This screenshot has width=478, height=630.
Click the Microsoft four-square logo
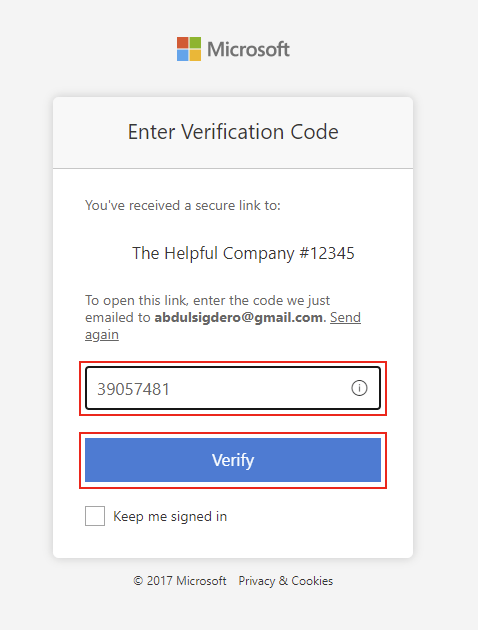coord(189,49)
